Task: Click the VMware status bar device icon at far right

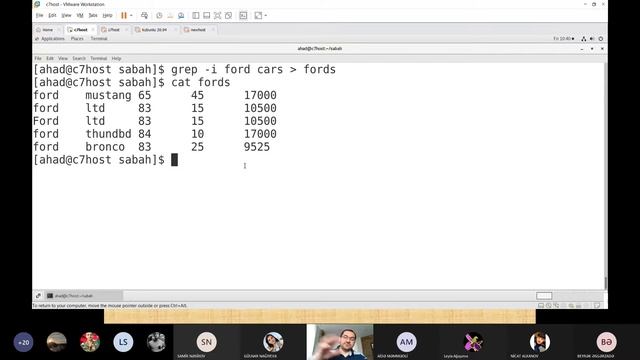Action: point(597,305)
